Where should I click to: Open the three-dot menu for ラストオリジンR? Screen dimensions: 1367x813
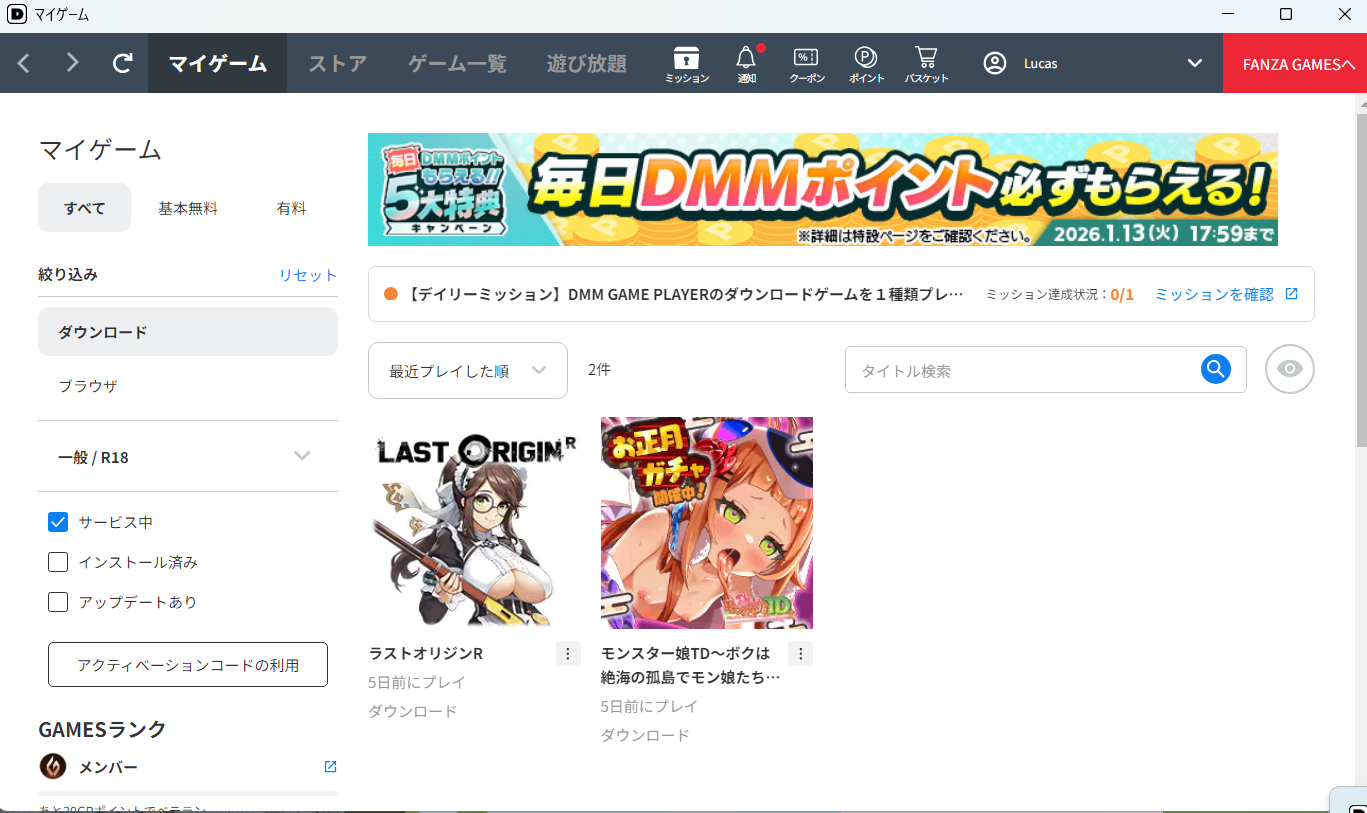568,654
